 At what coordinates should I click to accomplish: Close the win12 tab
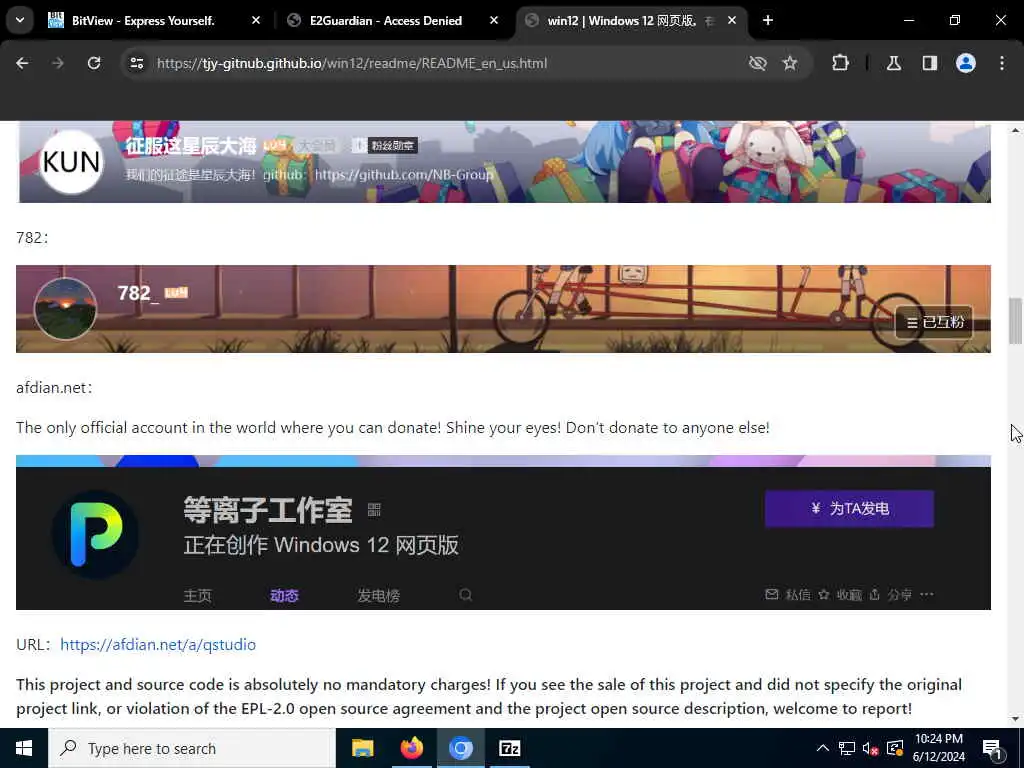(x=732, y=20)
